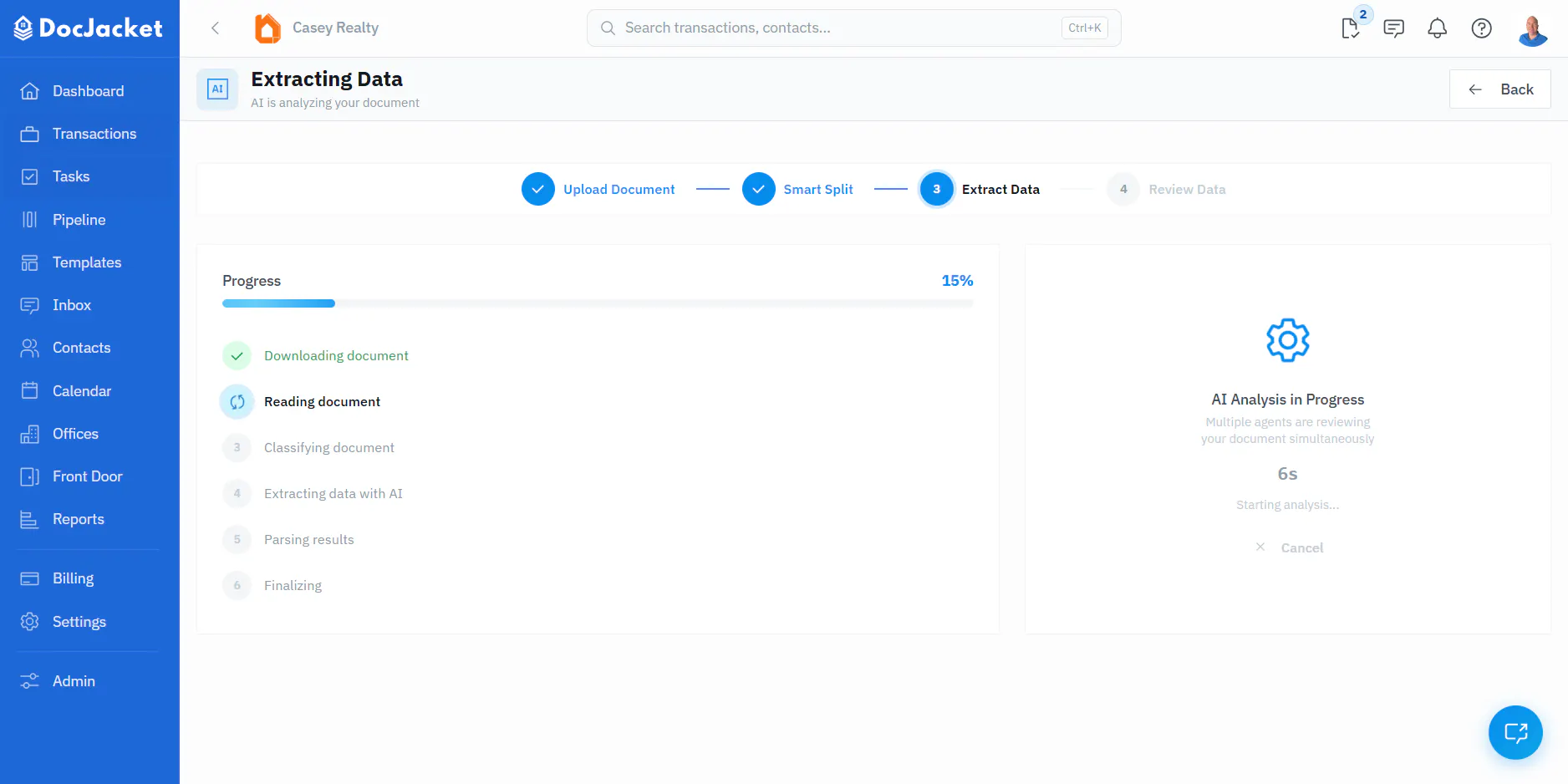
Task: Open the Tasks sidebar item
Action: [x=89, y=176]
